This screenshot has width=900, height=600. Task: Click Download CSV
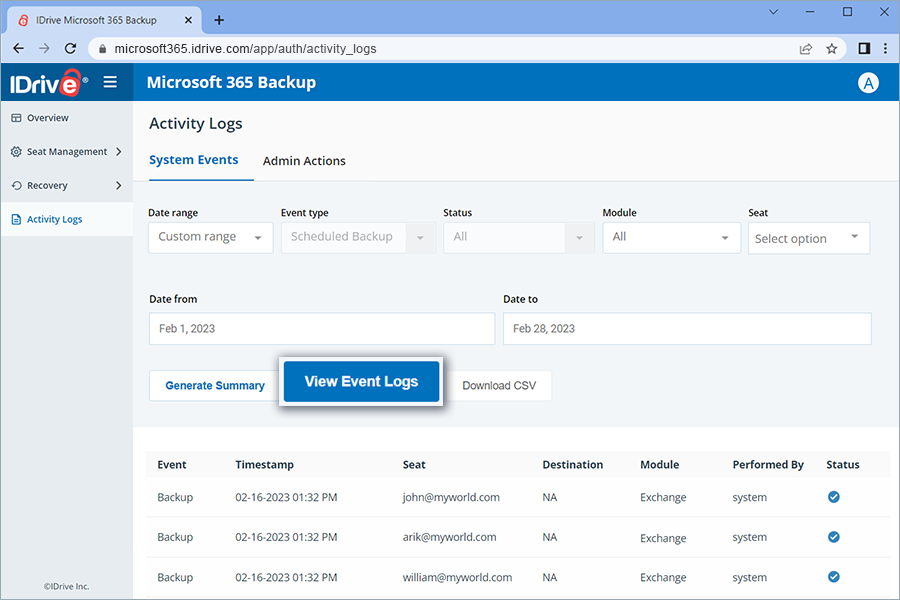coord(500,385)
